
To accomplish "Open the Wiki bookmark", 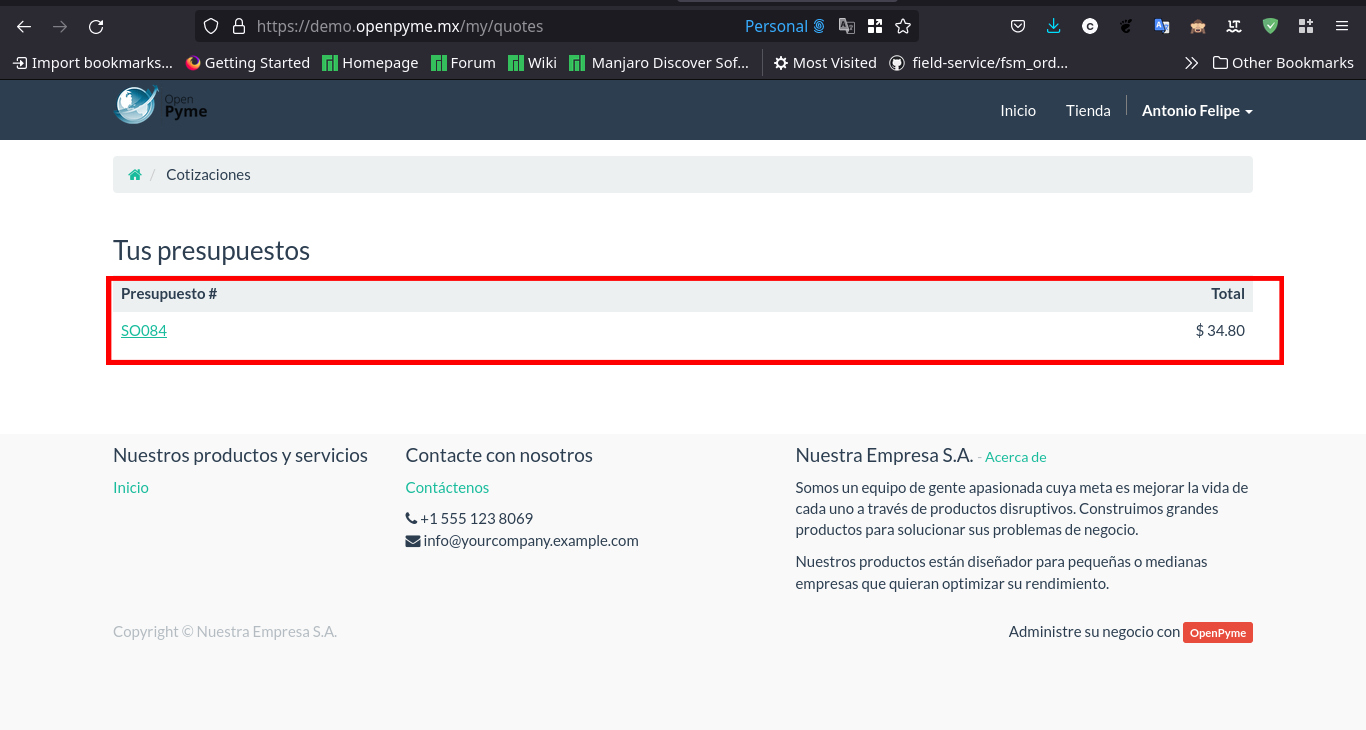I will (x=532, y=63).
